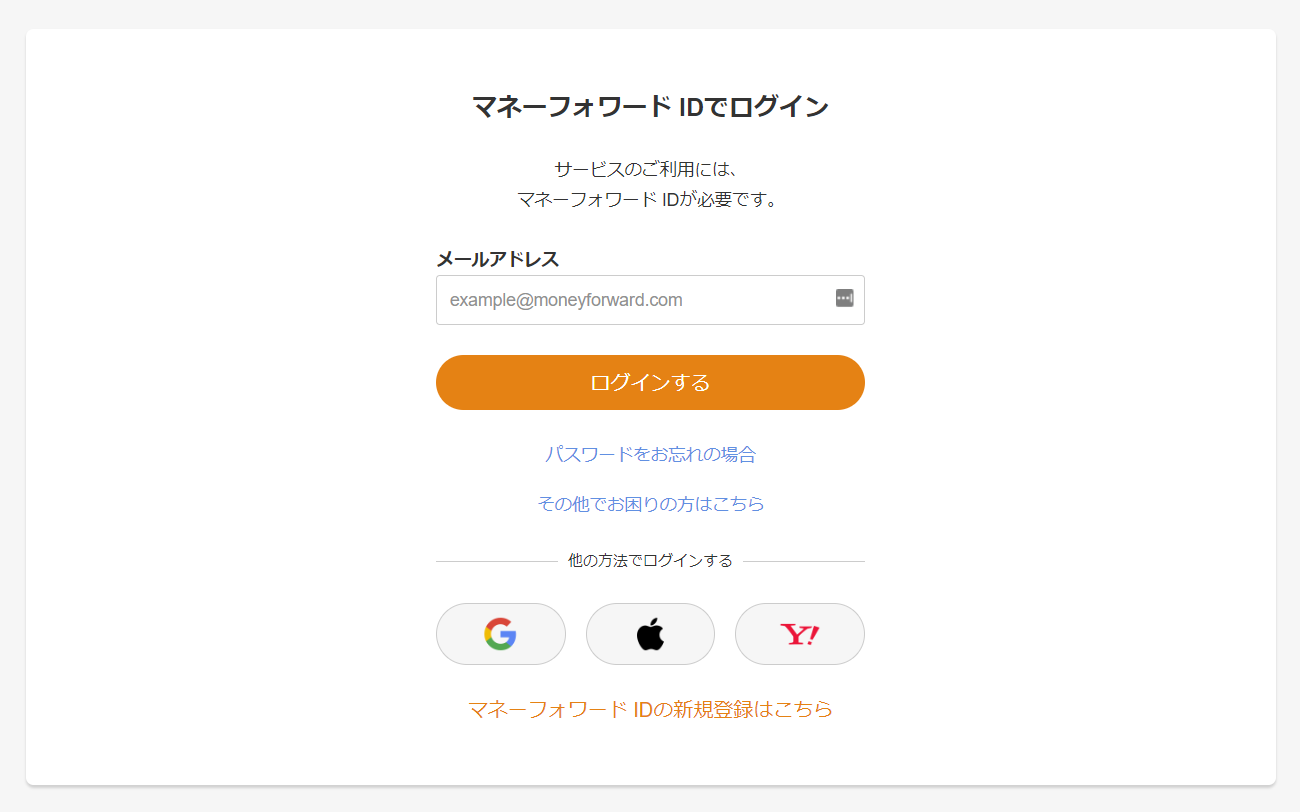Open autofill key icon beside the email placeholder
This screenshot has height=812, width=1300.
tap(845, 298)
